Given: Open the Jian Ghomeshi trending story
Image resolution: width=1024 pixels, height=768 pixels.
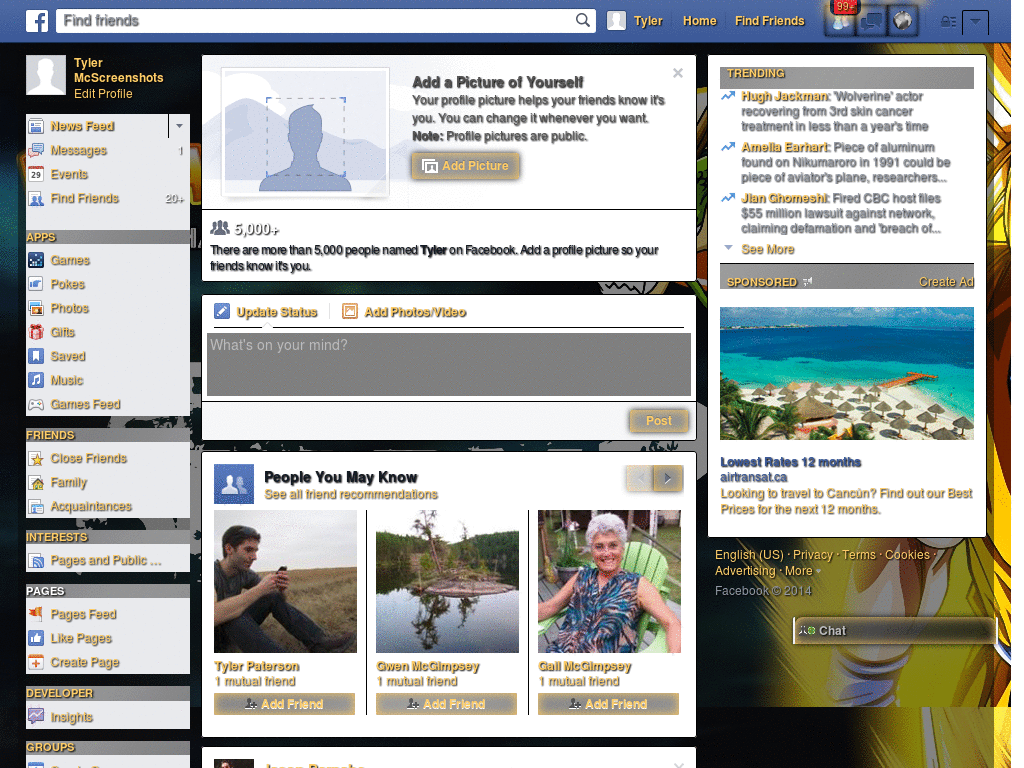Looking at the screenshot, I should pos(784,198).
